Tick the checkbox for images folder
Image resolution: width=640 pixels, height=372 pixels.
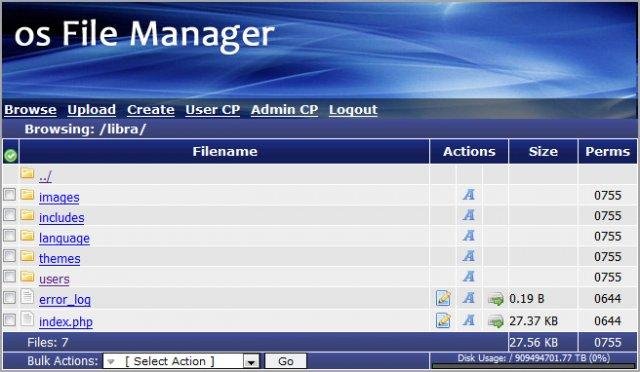click(x=9, y=195)
